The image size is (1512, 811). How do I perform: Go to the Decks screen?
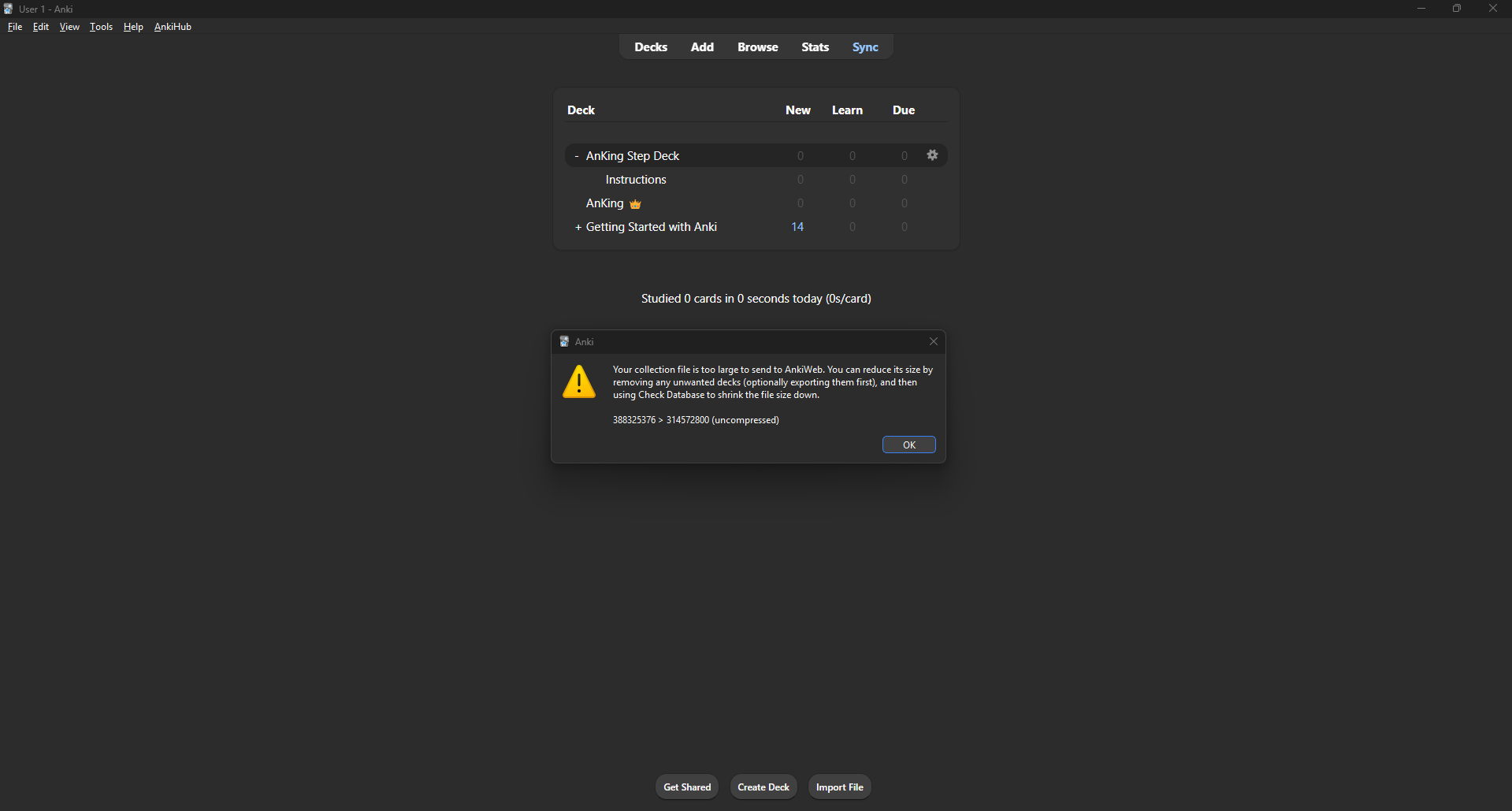651,47
